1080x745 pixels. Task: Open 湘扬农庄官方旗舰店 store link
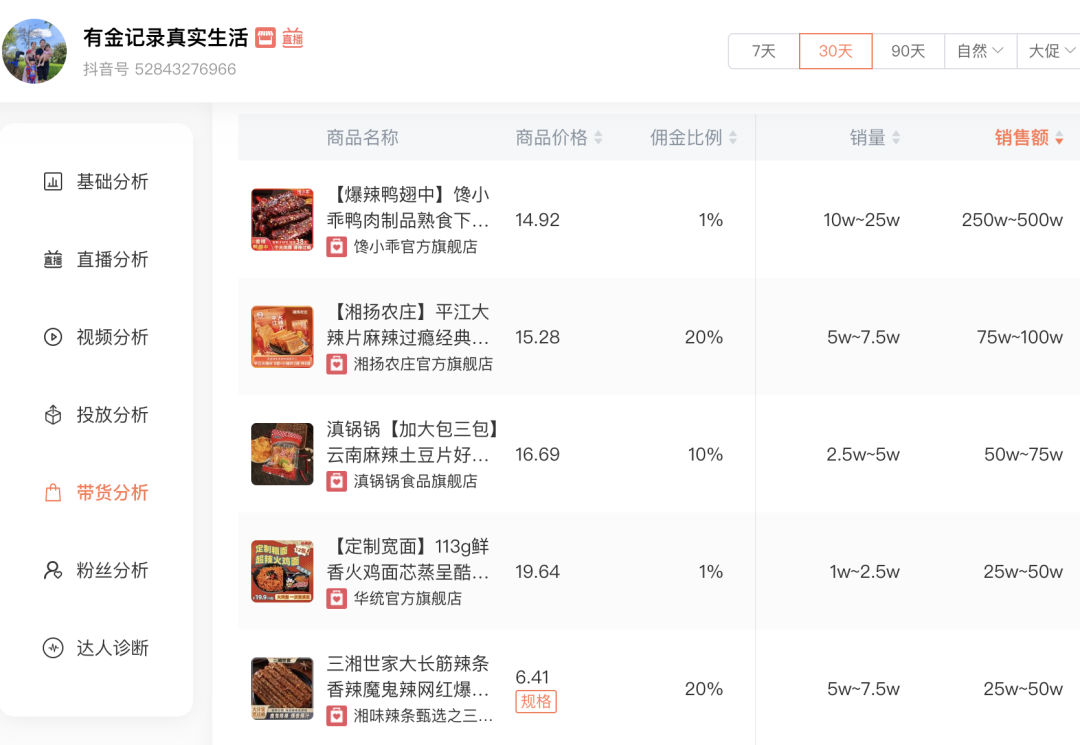click(x=423, y=364)
